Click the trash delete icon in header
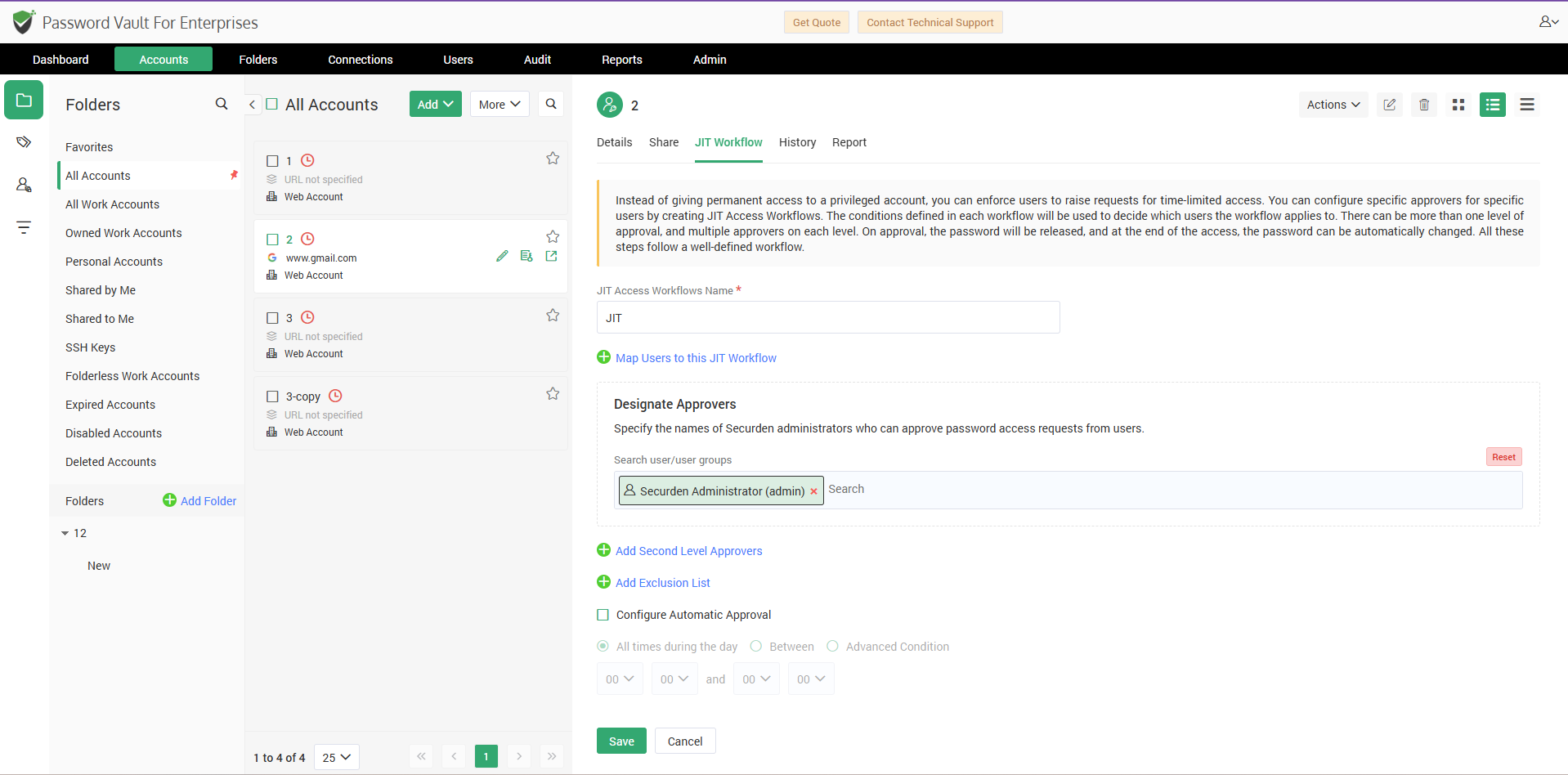This screenshot has width=1568, height=775. [x=1424, y=105]
